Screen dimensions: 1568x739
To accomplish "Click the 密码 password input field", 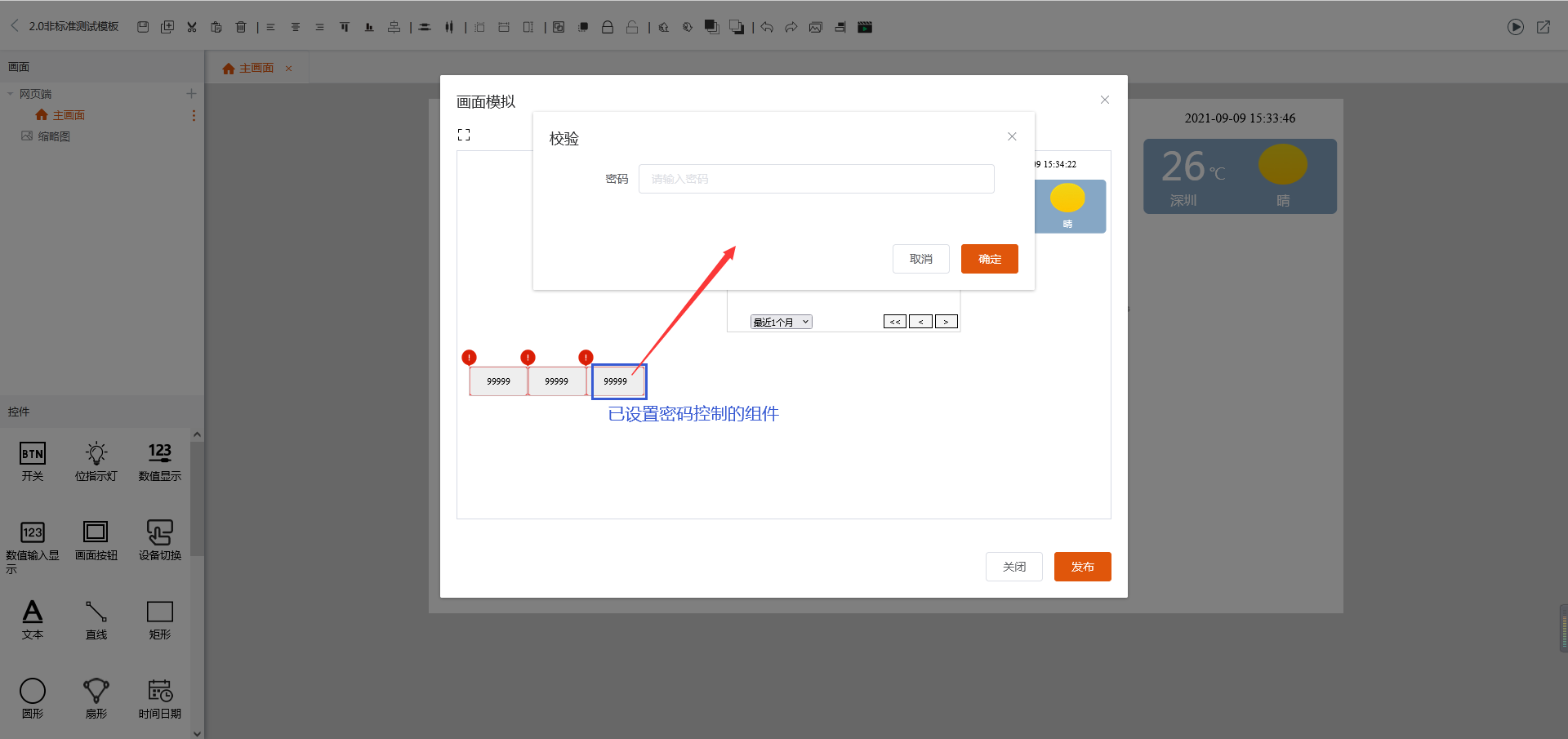I will 817,179.
